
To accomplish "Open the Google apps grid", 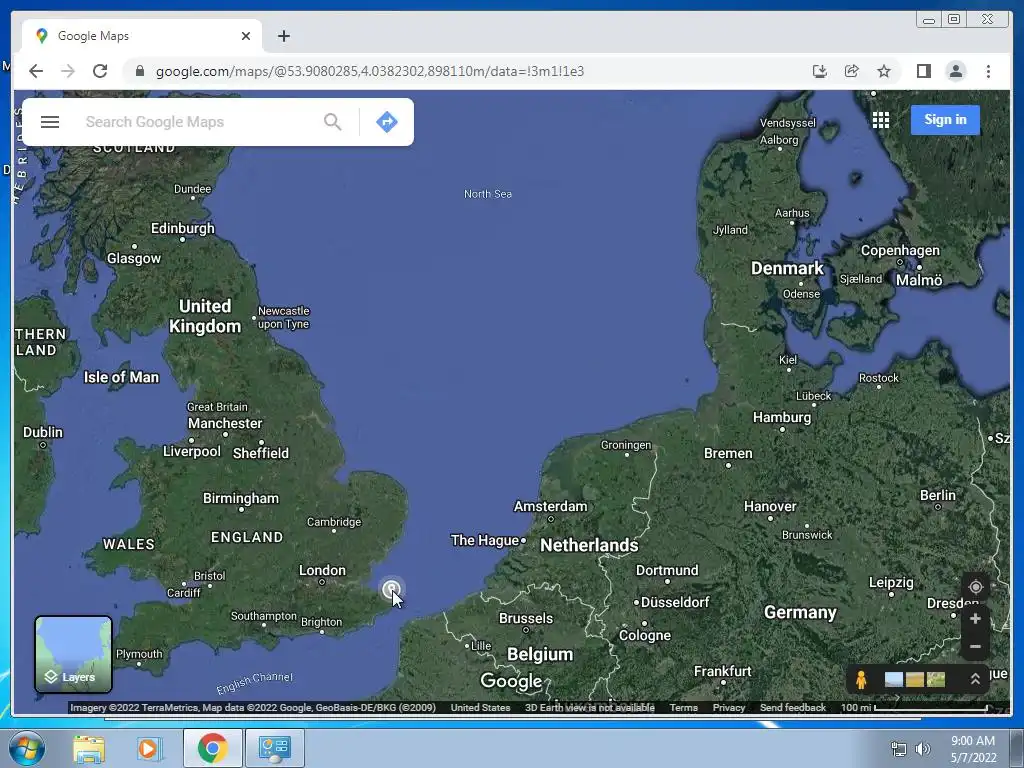I will click(880, 120).
